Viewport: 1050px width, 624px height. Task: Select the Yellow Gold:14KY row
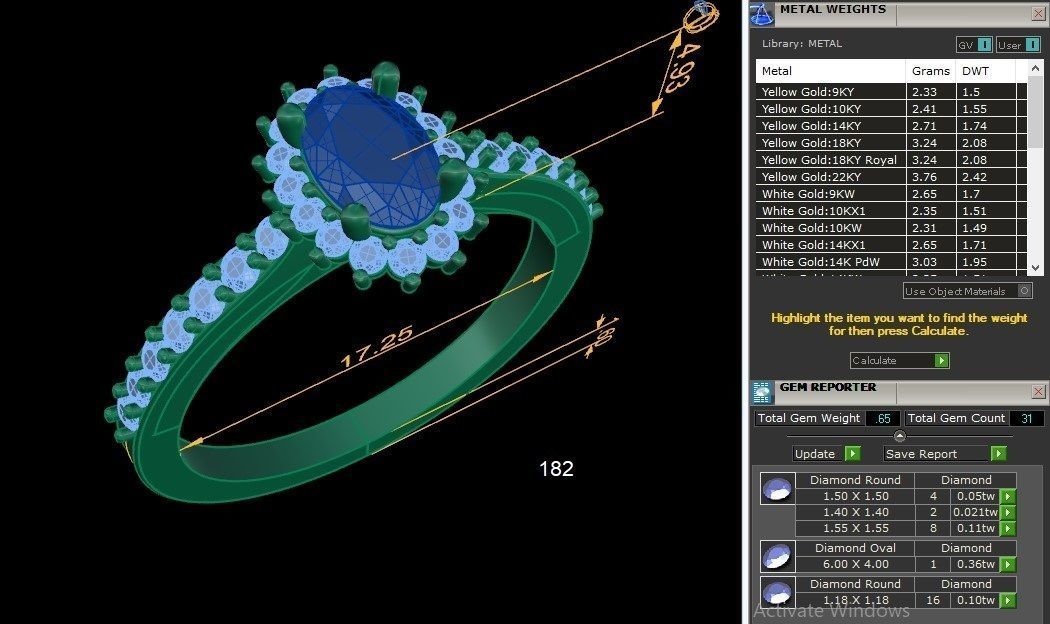point(891,126)
